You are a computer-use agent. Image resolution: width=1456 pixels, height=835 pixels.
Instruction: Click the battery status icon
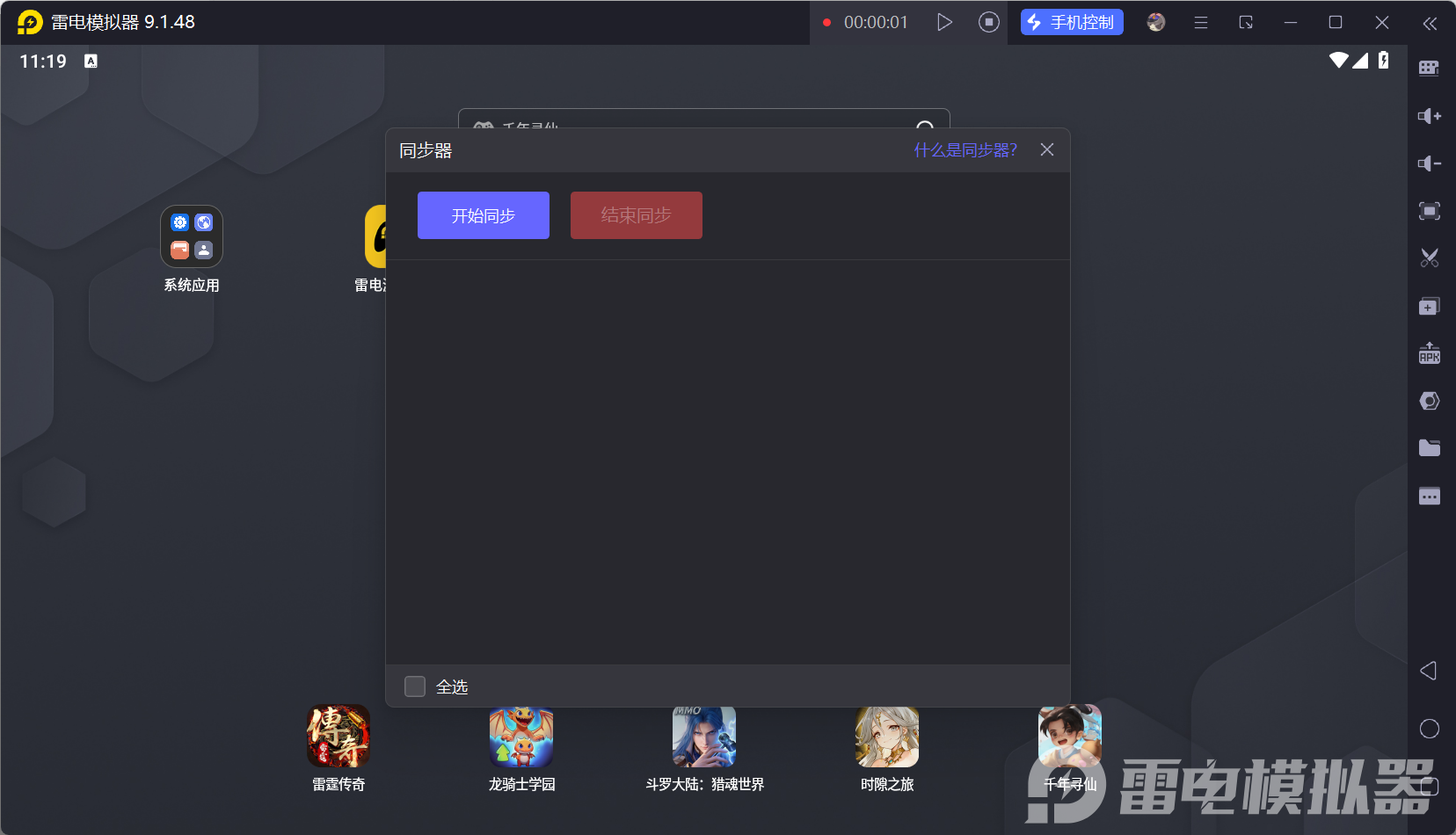1384,60
